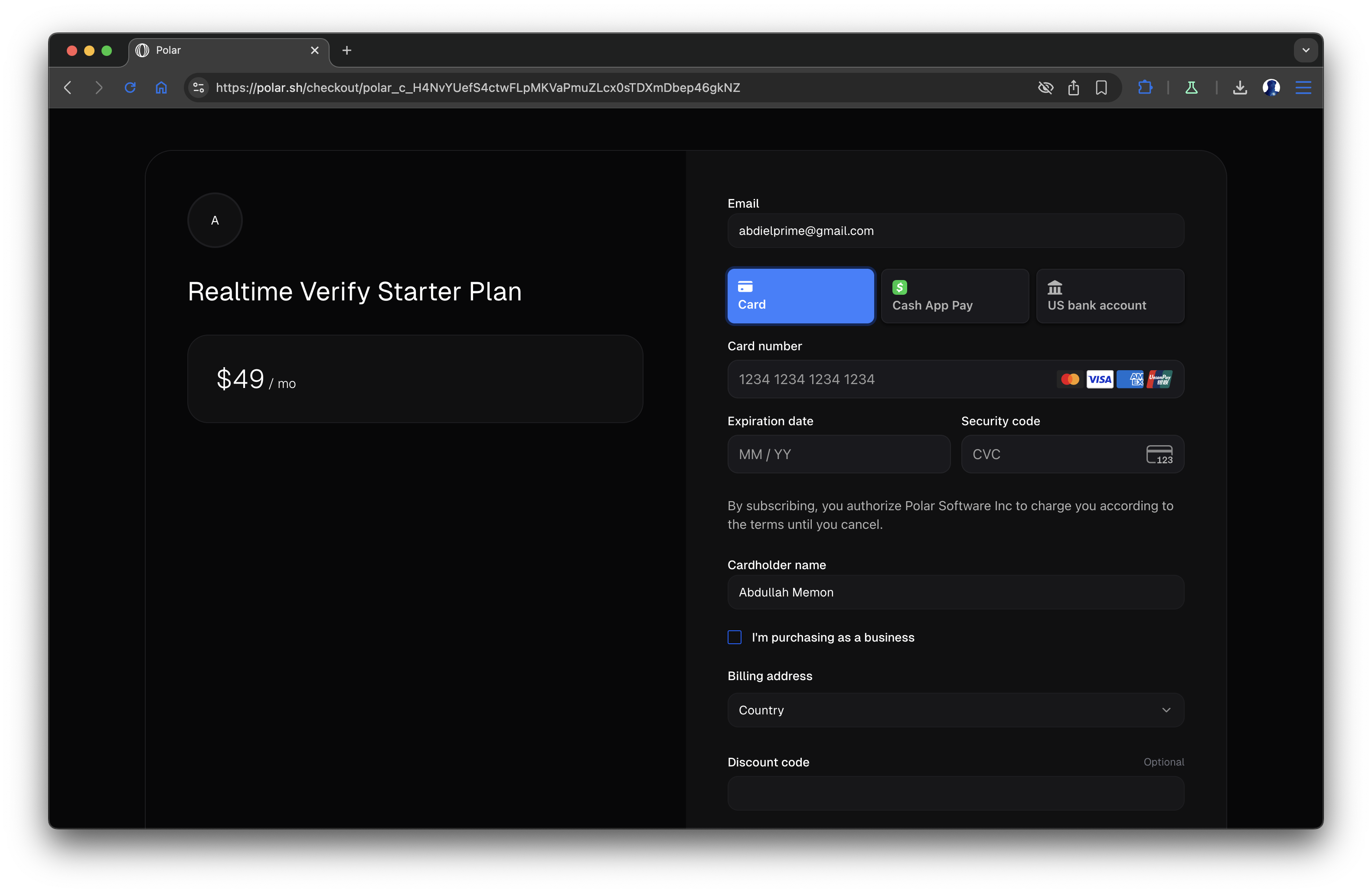This screenshot has height=893, width=1372.
Task: Check the I'm purchasing as a business checkbox
Action: pos(734,637)
